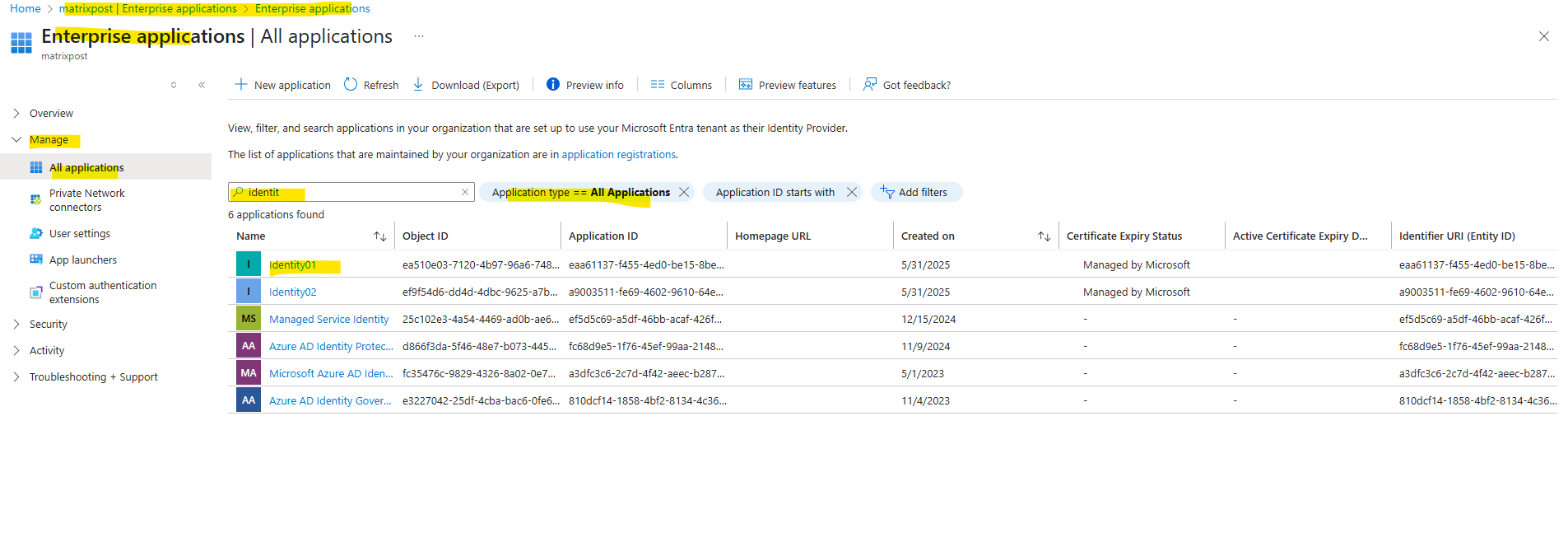Close the Enterprise applications blade
1568x533 pixels.
[x=1544, y=36]
